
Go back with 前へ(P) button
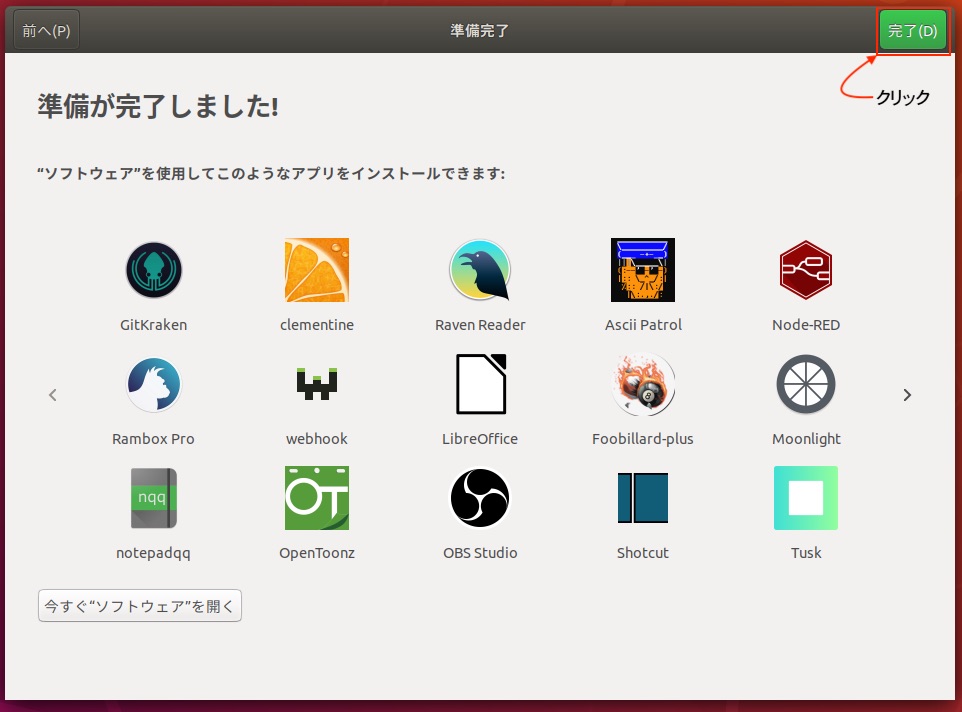(46, 31)
